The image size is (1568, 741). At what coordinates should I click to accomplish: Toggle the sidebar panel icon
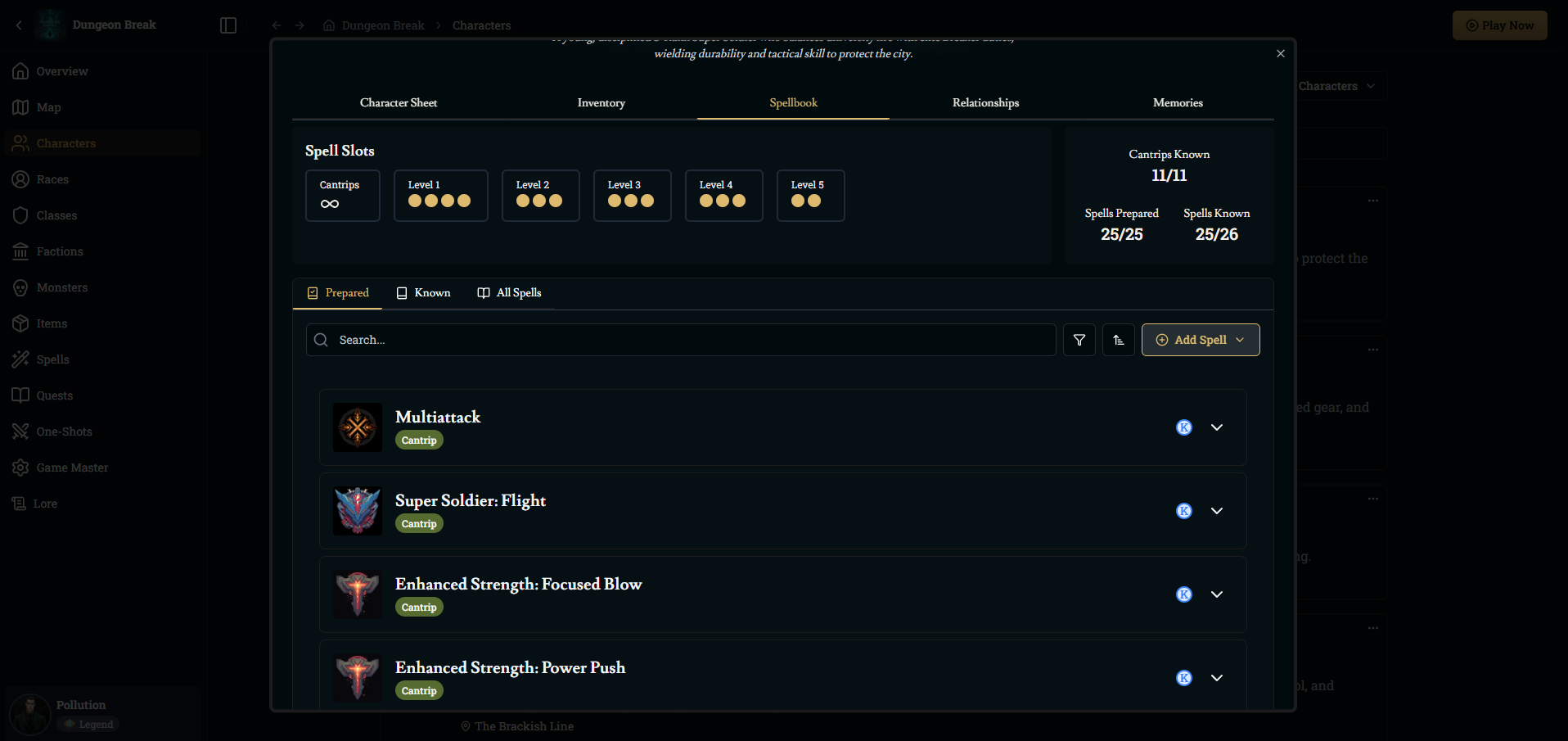[228, 25]
